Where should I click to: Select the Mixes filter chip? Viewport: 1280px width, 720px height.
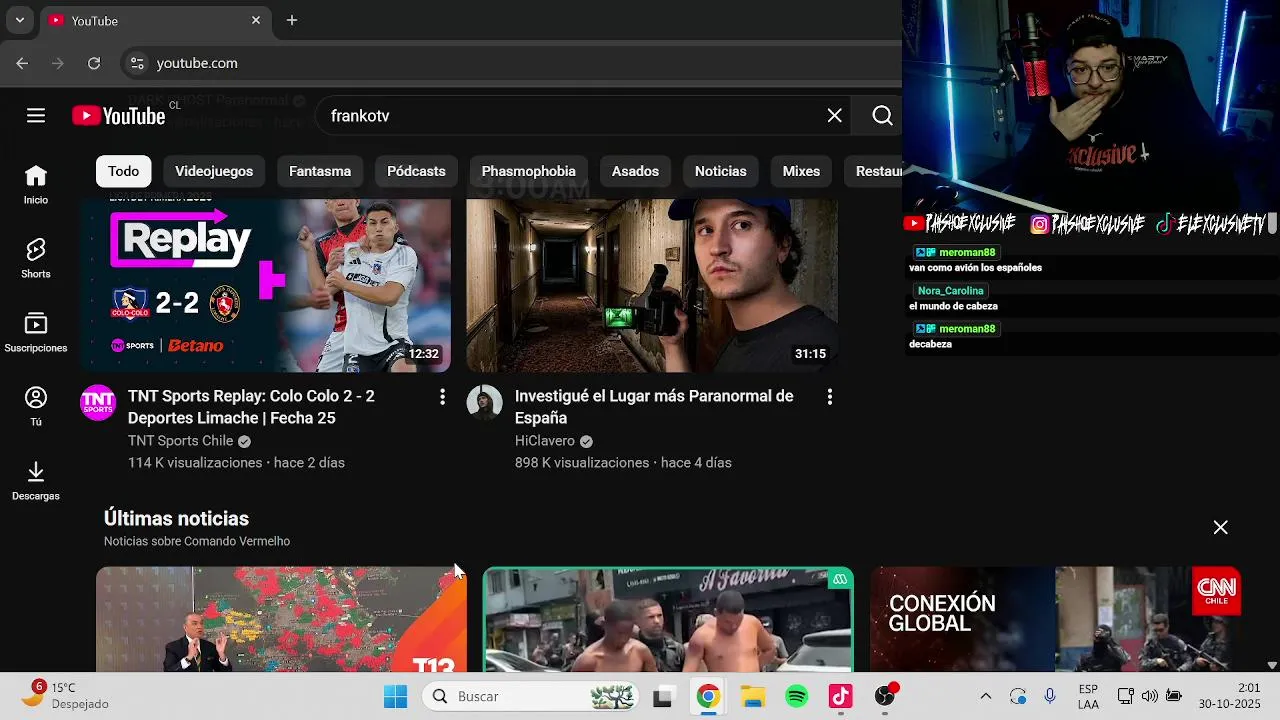(x=801, y=171)
